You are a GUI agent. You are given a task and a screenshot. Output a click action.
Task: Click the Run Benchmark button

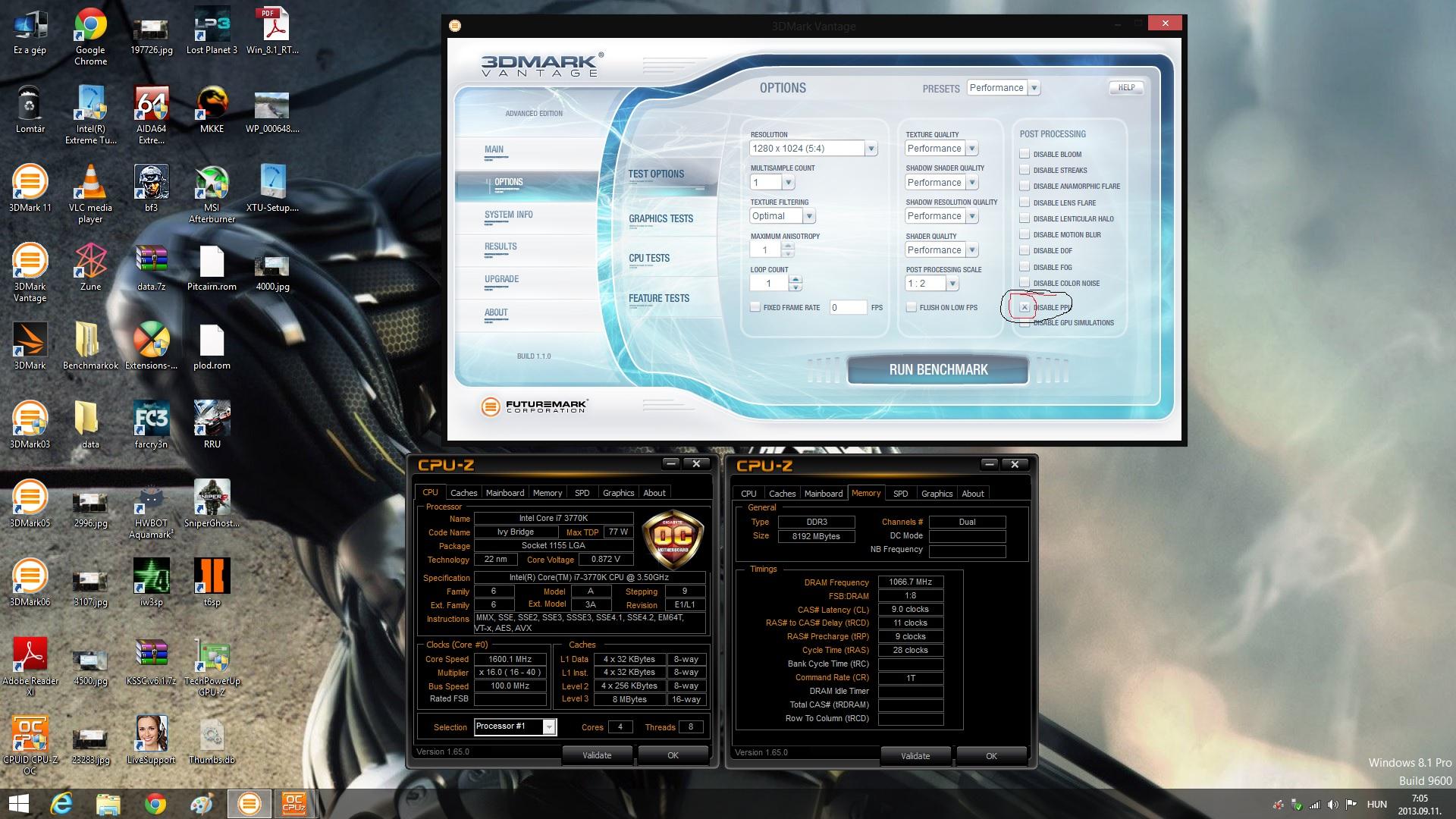(x=938, y=370)
